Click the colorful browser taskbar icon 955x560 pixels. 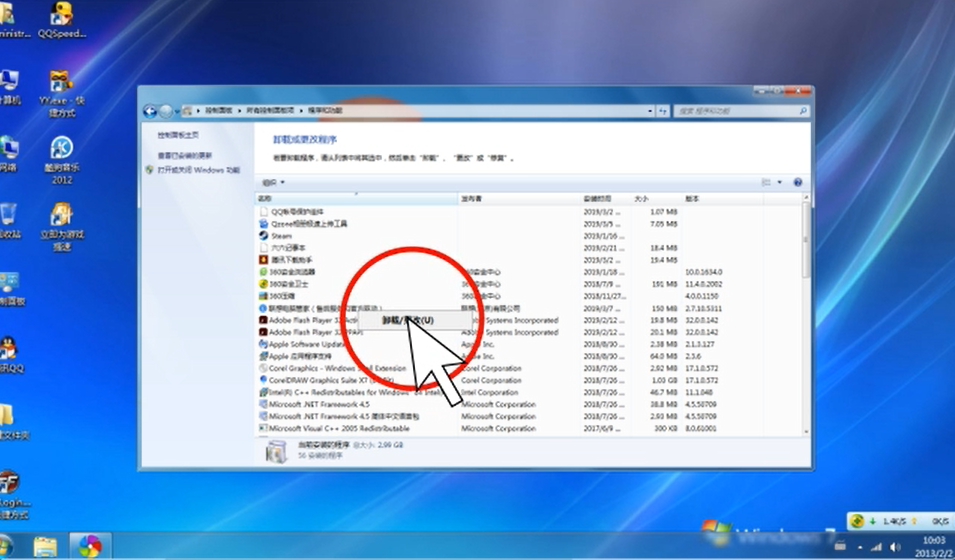90,546
